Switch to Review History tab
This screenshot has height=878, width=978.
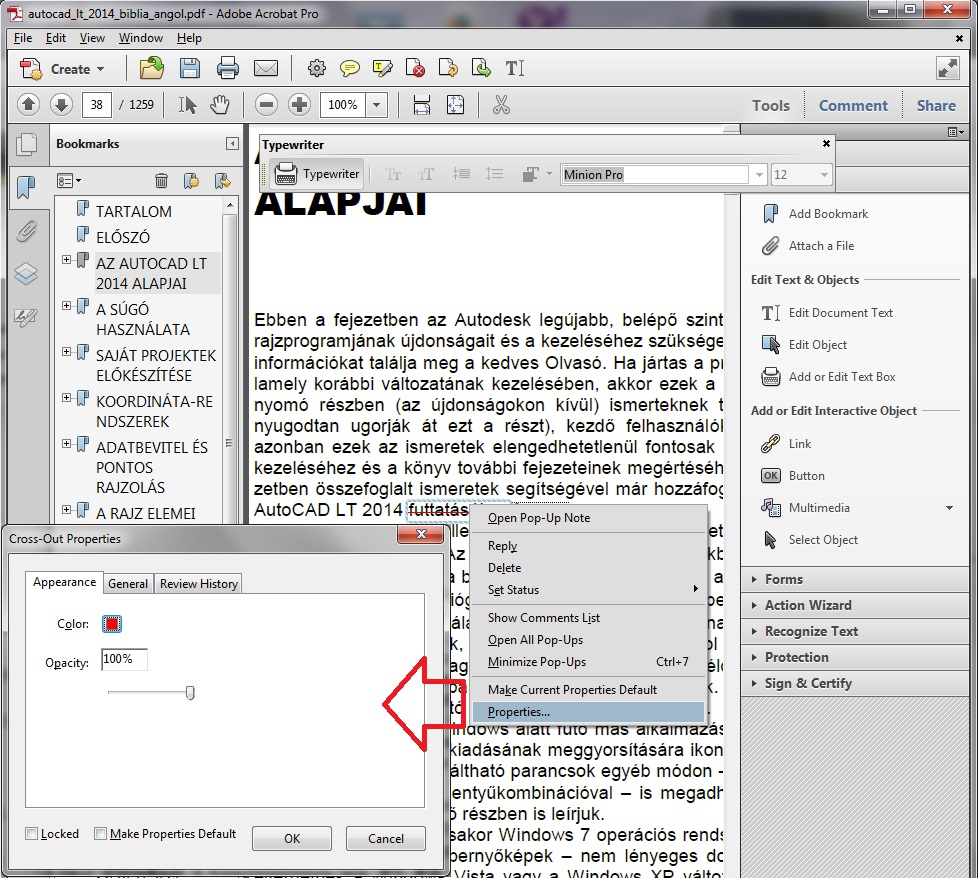tap(198, 584)
